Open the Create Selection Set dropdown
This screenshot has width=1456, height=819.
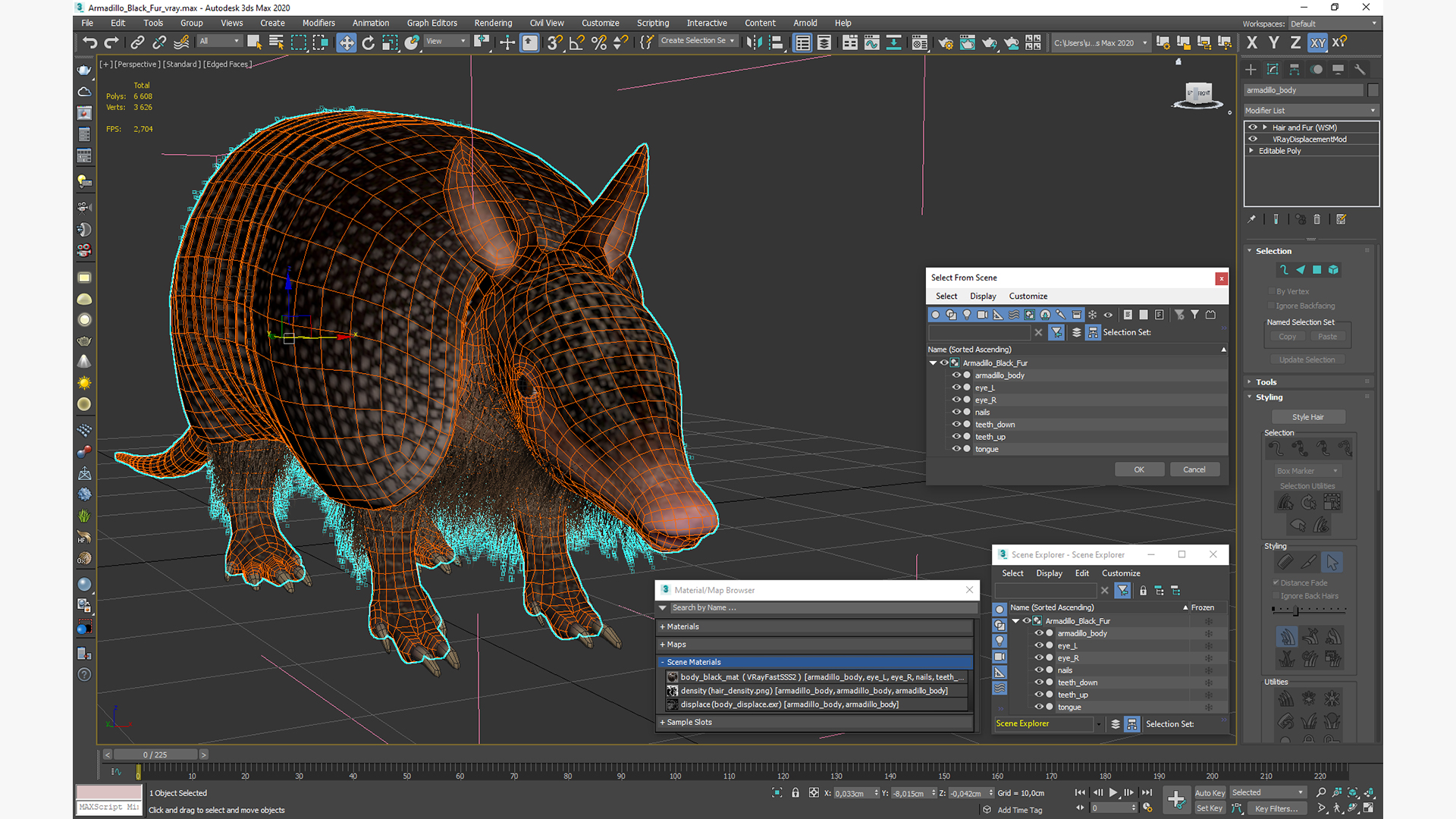[698, 41]
